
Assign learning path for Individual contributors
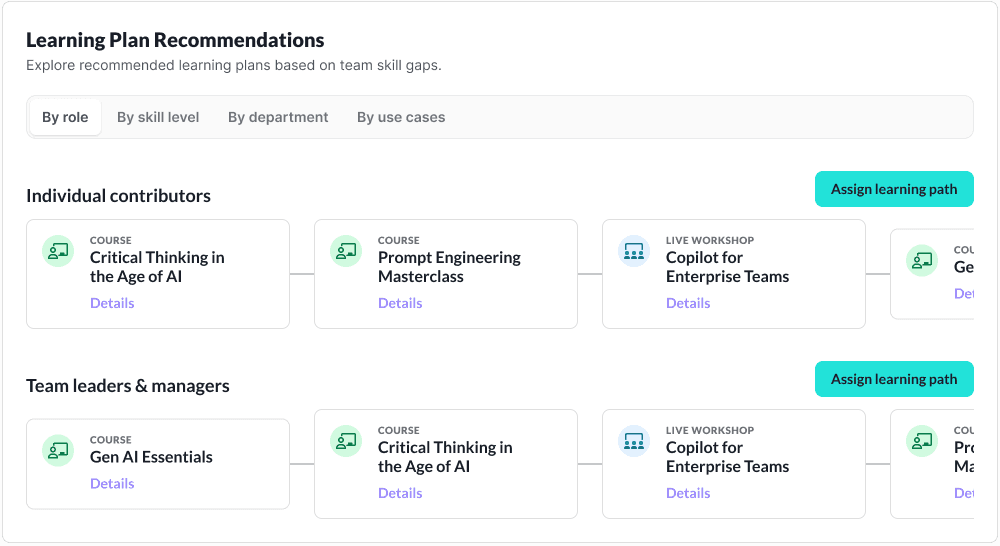[x=894, y=189]
